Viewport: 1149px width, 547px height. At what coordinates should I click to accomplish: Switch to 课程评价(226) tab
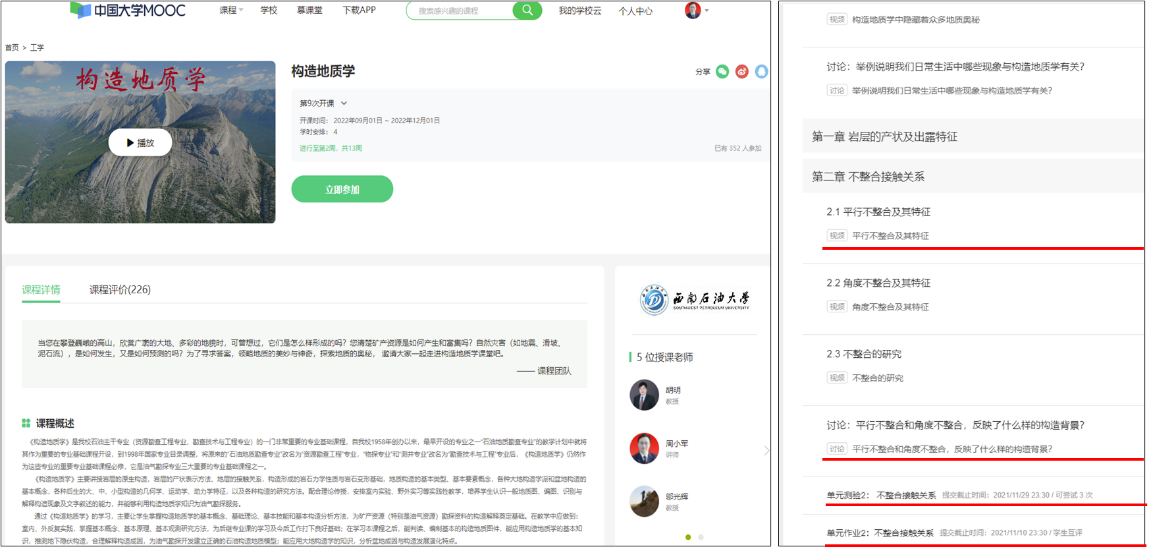[119, 290]
